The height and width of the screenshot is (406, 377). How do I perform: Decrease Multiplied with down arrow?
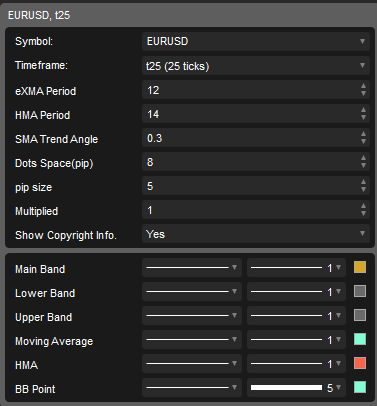click(363, 214)
